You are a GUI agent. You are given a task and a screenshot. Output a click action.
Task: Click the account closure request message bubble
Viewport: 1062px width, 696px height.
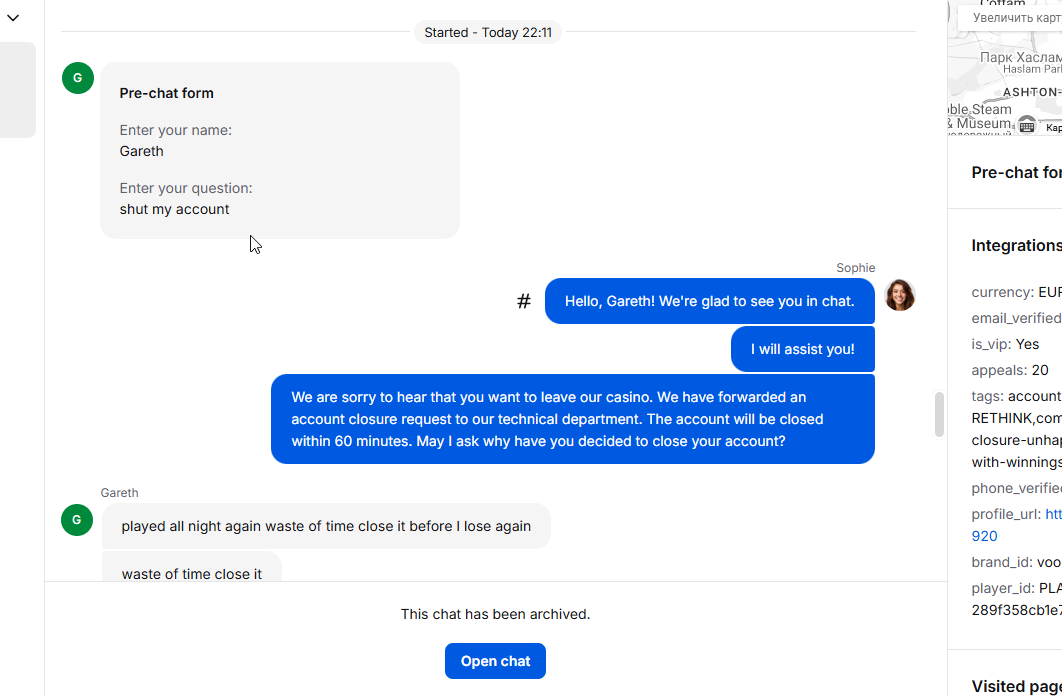tap(572, 419)
